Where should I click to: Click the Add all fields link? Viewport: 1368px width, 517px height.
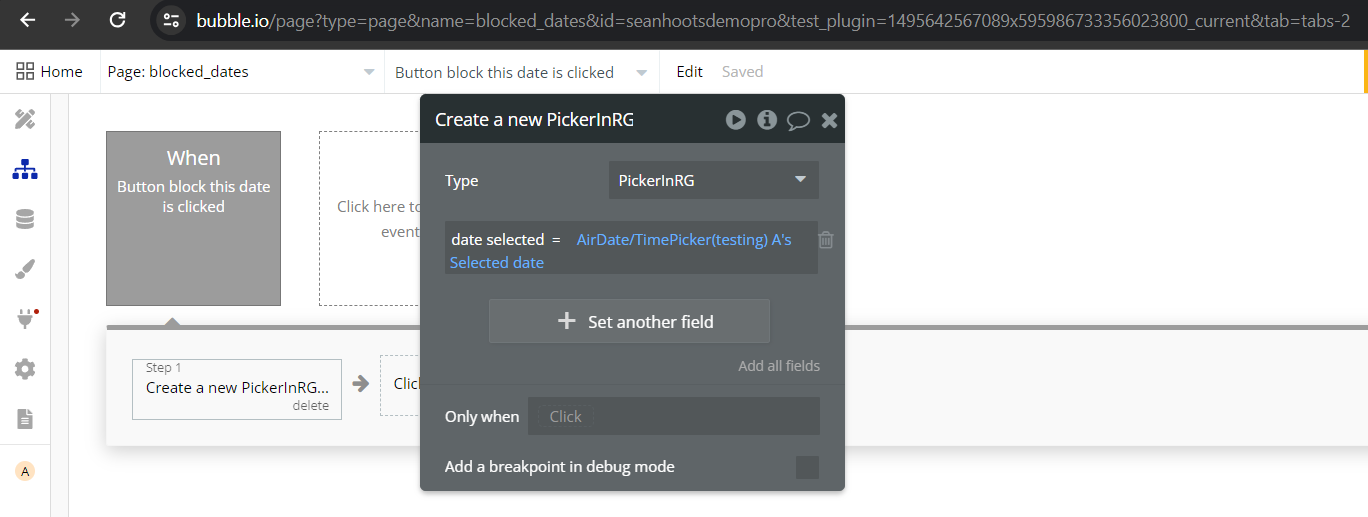[779, 366]
